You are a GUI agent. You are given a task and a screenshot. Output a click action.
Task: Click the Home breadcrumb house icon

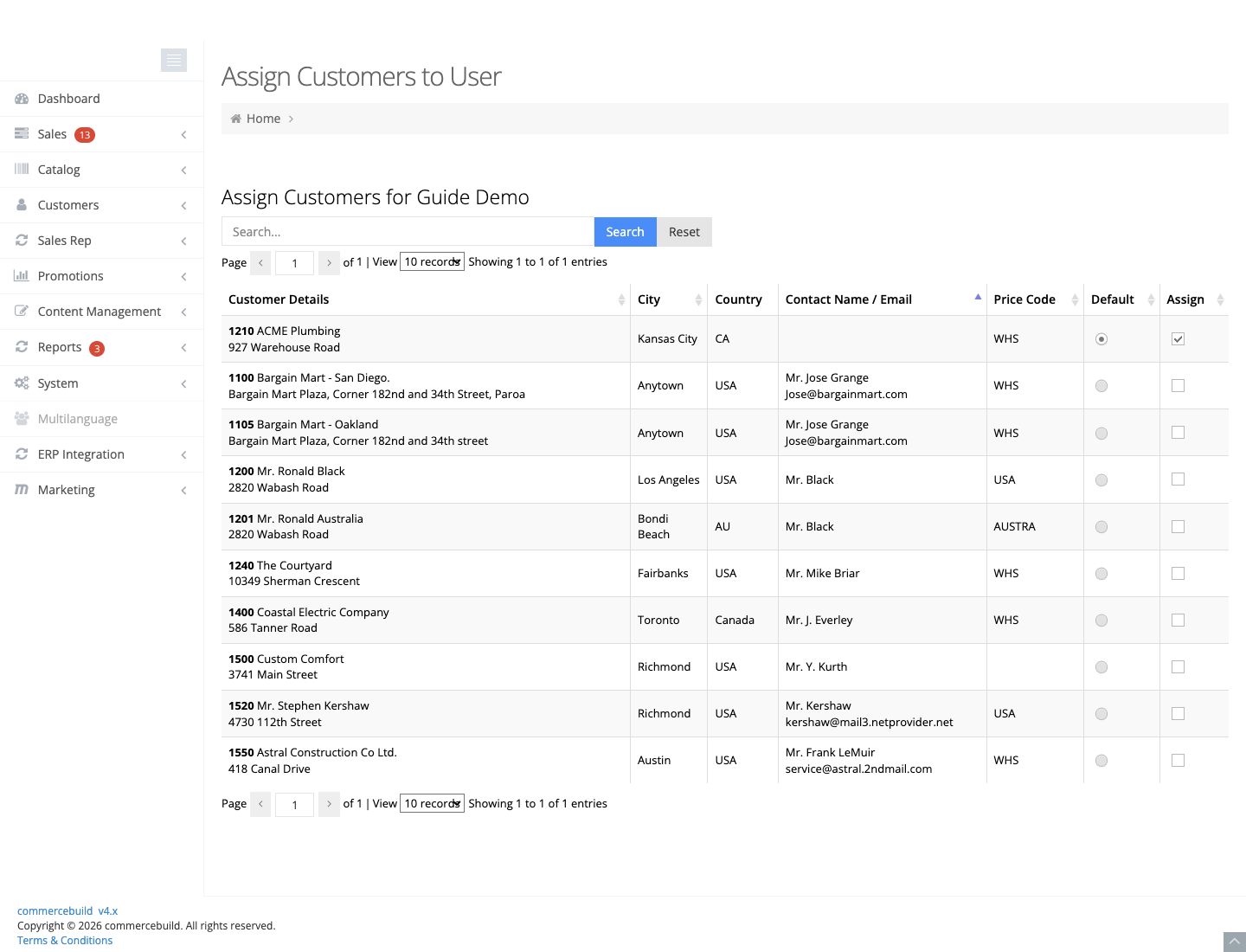click(235, 119)
